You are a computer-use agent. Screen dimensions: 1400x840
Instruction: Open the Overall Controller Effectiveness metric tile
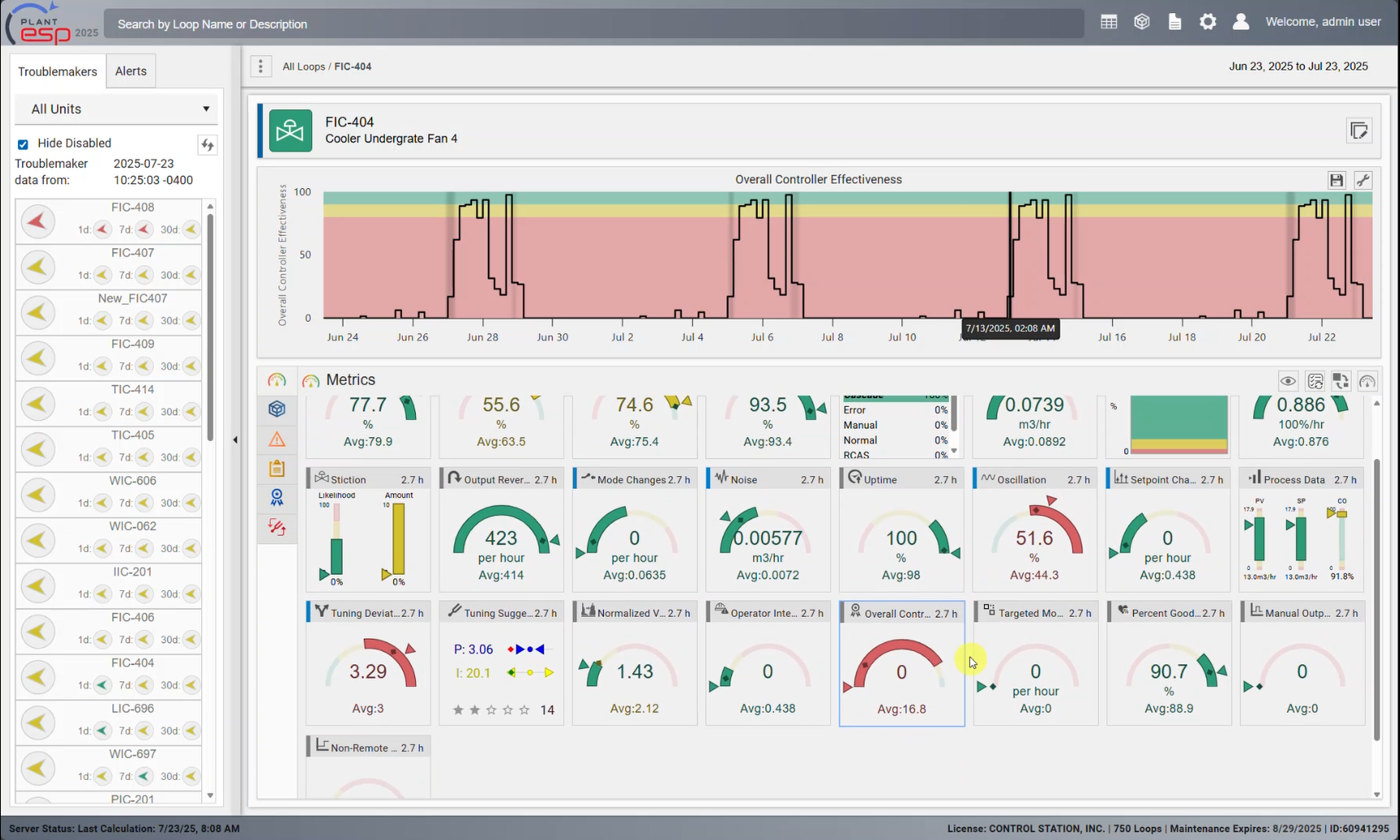[x=902, y=663]
